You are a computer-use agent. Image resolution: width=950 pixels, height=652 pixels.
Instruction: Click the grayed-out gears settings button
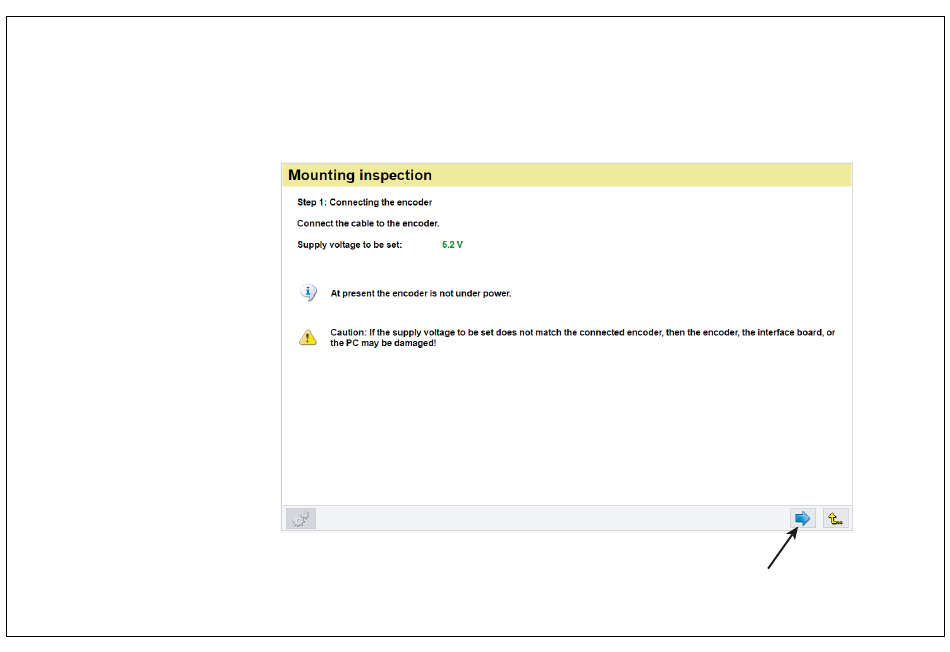301,519
